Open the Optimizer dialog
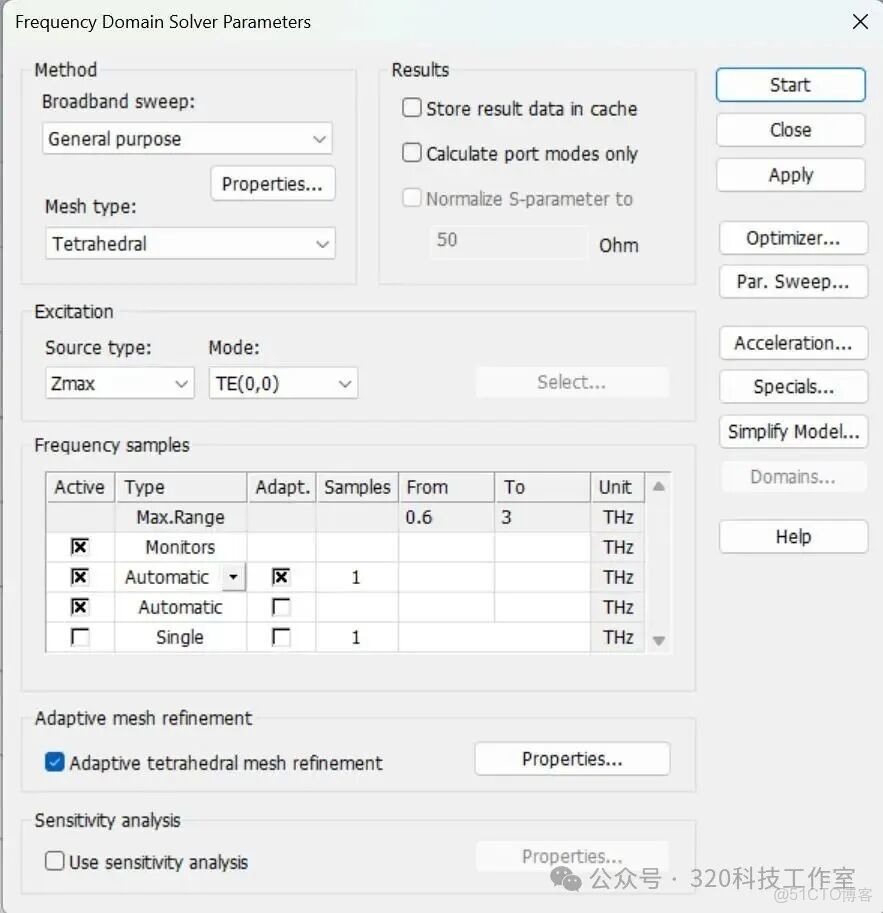The width and height of the screenshot is (883, 913). 792,238
